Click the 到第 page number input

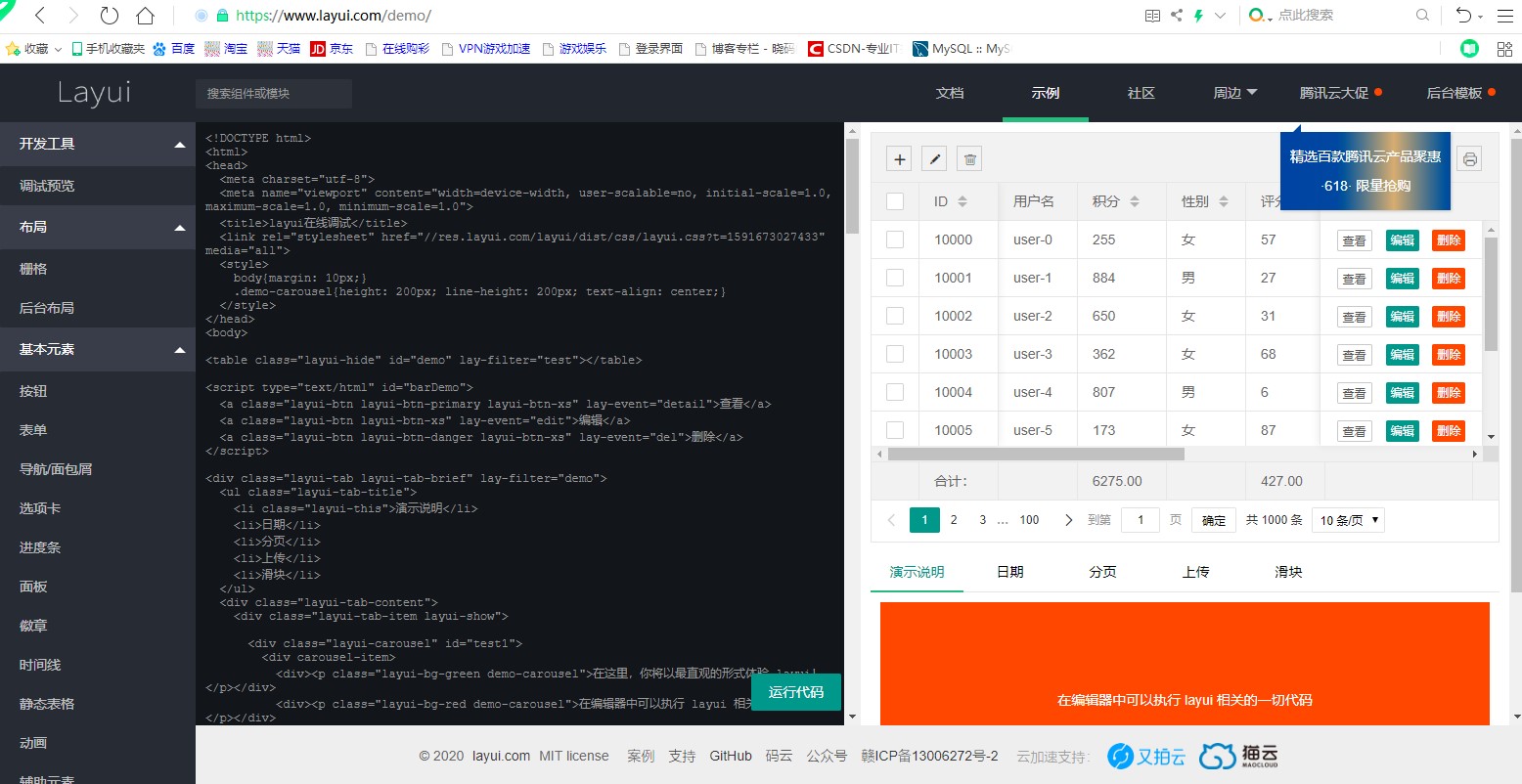tap(1141, 520)
